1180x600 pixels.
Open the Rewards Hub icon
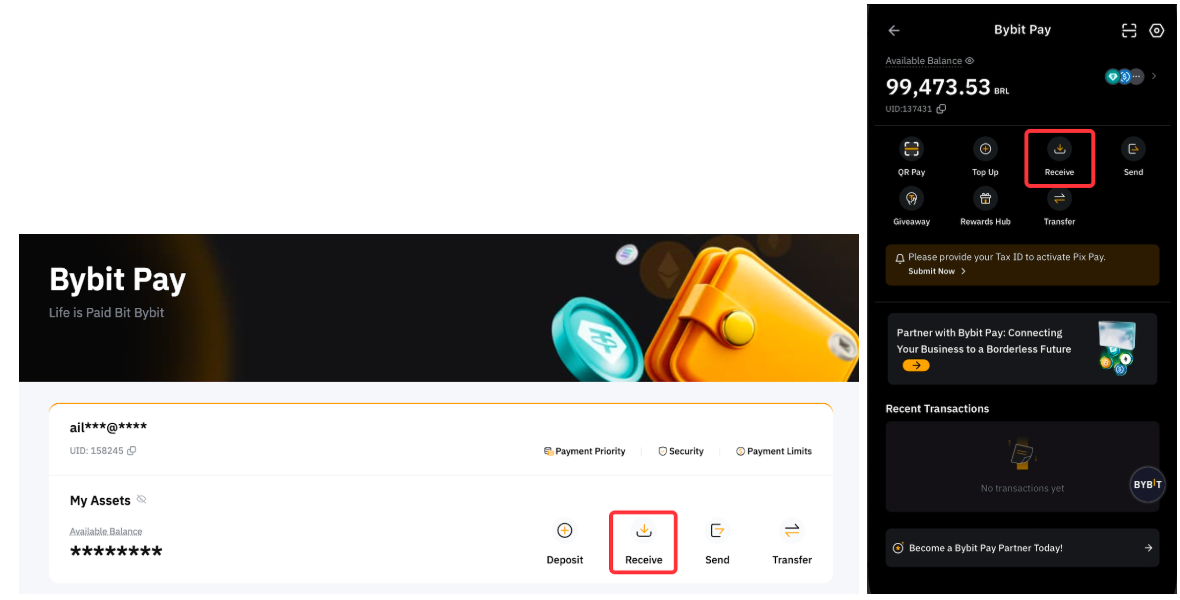pyautogui.click(x=985, y=199)
